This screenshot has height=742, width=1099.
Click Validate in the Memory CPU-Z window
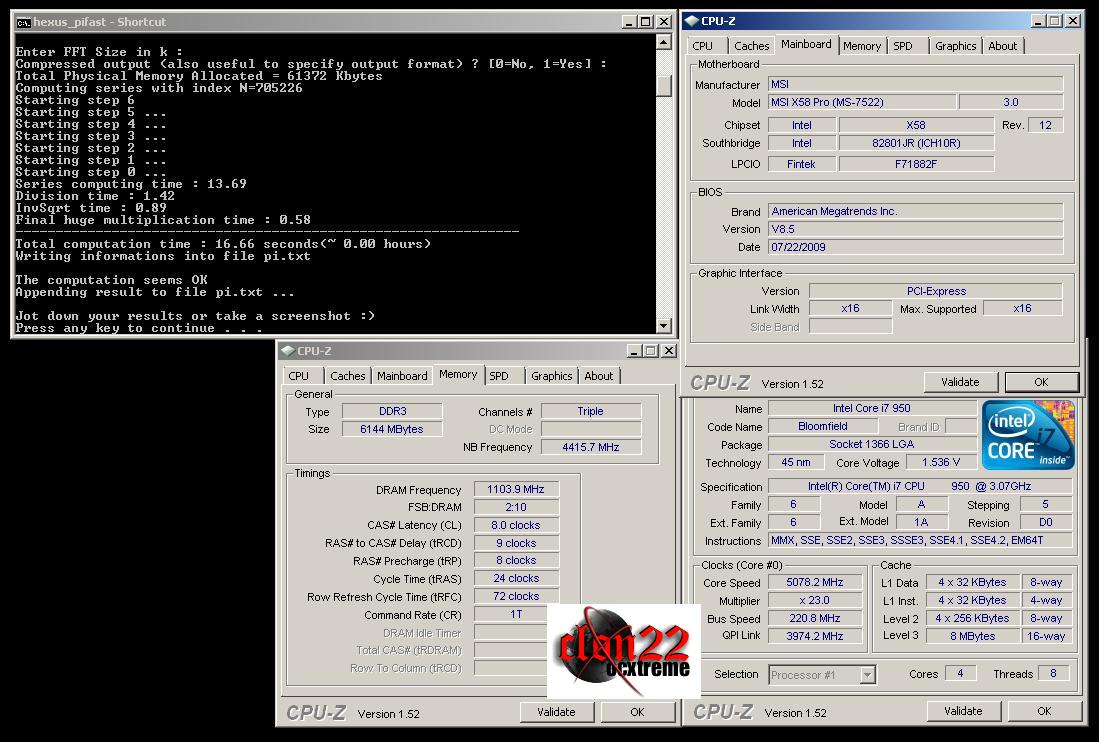coord(556,712)
